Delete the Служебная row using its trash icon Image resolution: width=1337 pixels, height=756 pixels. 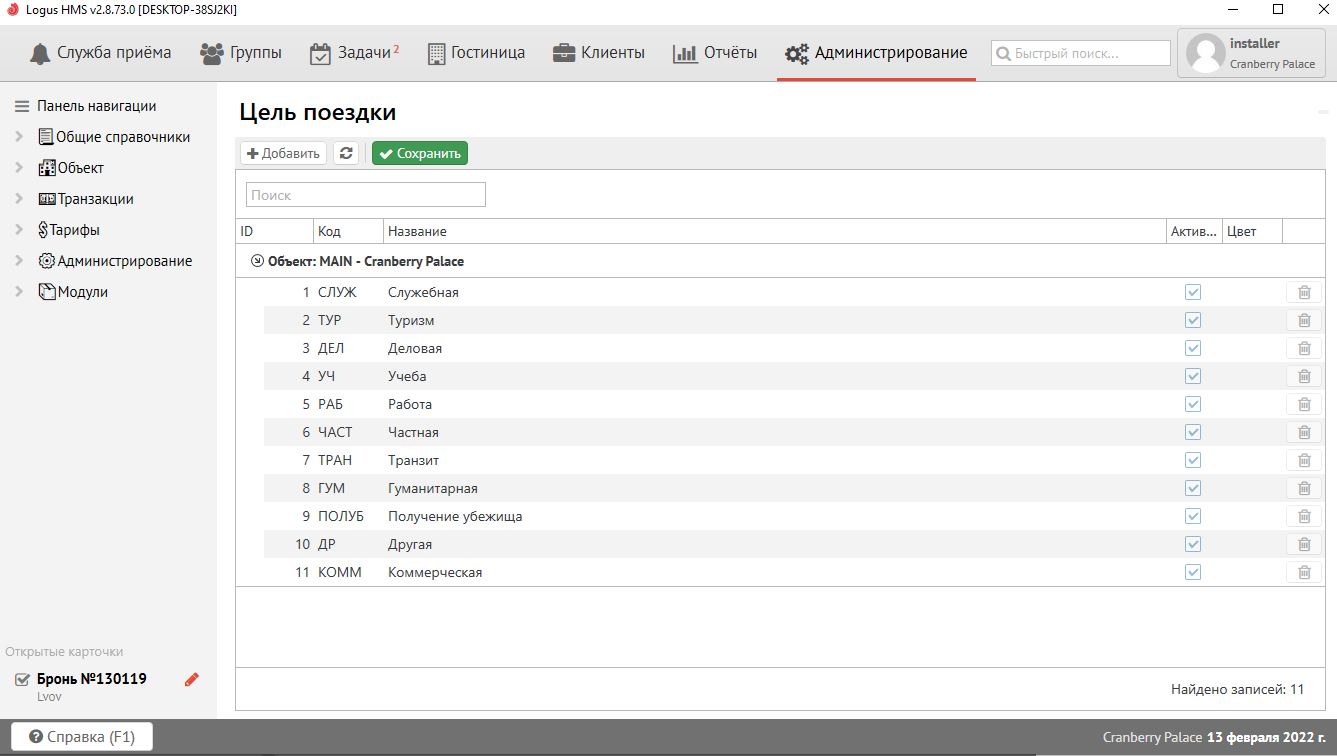pos(1304,292)
